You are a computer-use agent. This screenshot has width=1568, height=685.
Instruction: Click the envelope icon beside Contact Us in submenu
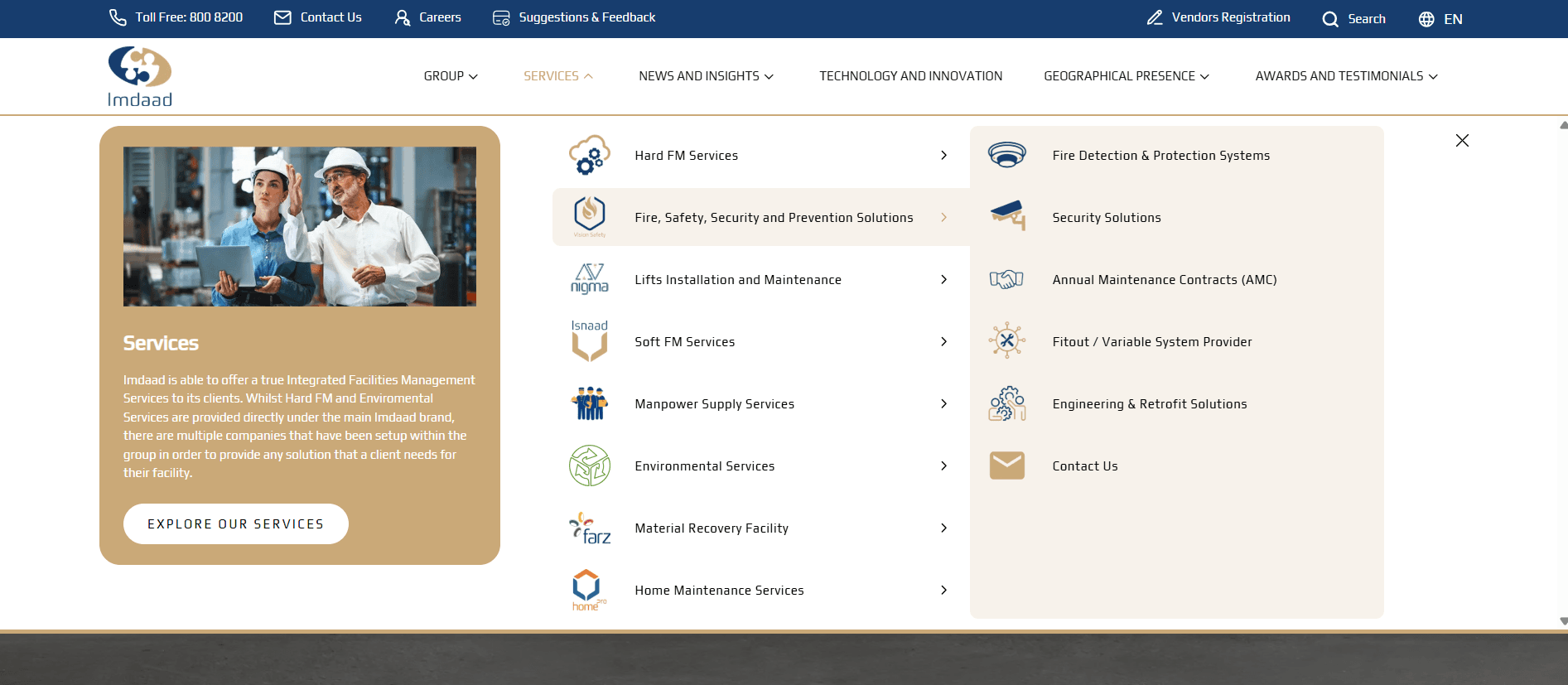(1007, 466)
